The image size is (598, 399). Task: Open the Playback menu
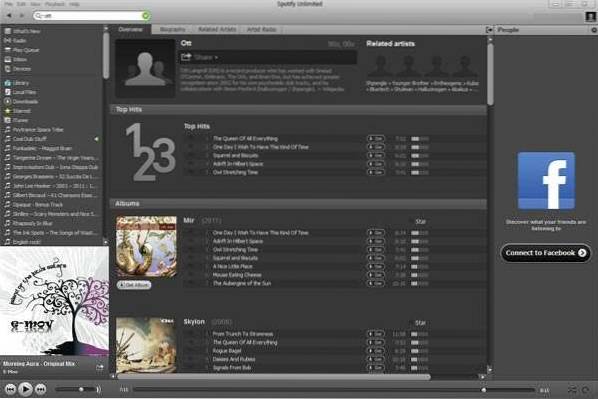pos(55,4)
